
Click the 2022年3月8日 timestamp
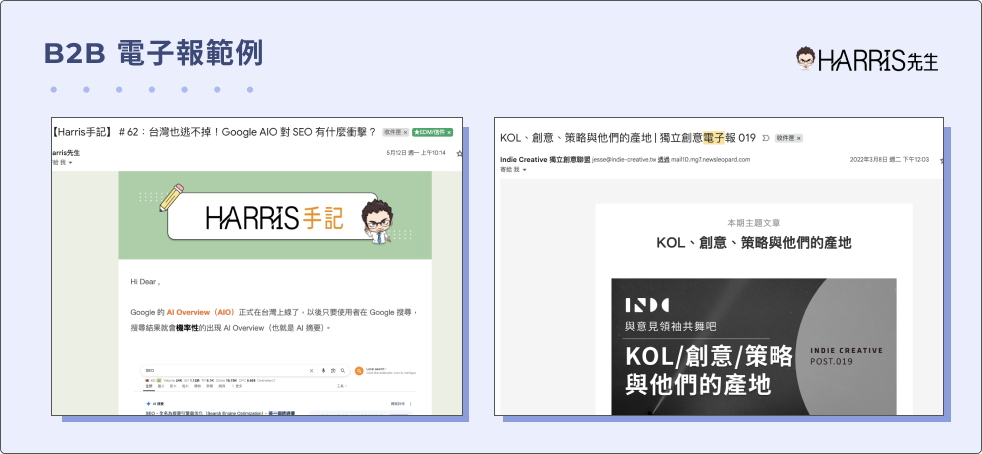click(889, 160)
